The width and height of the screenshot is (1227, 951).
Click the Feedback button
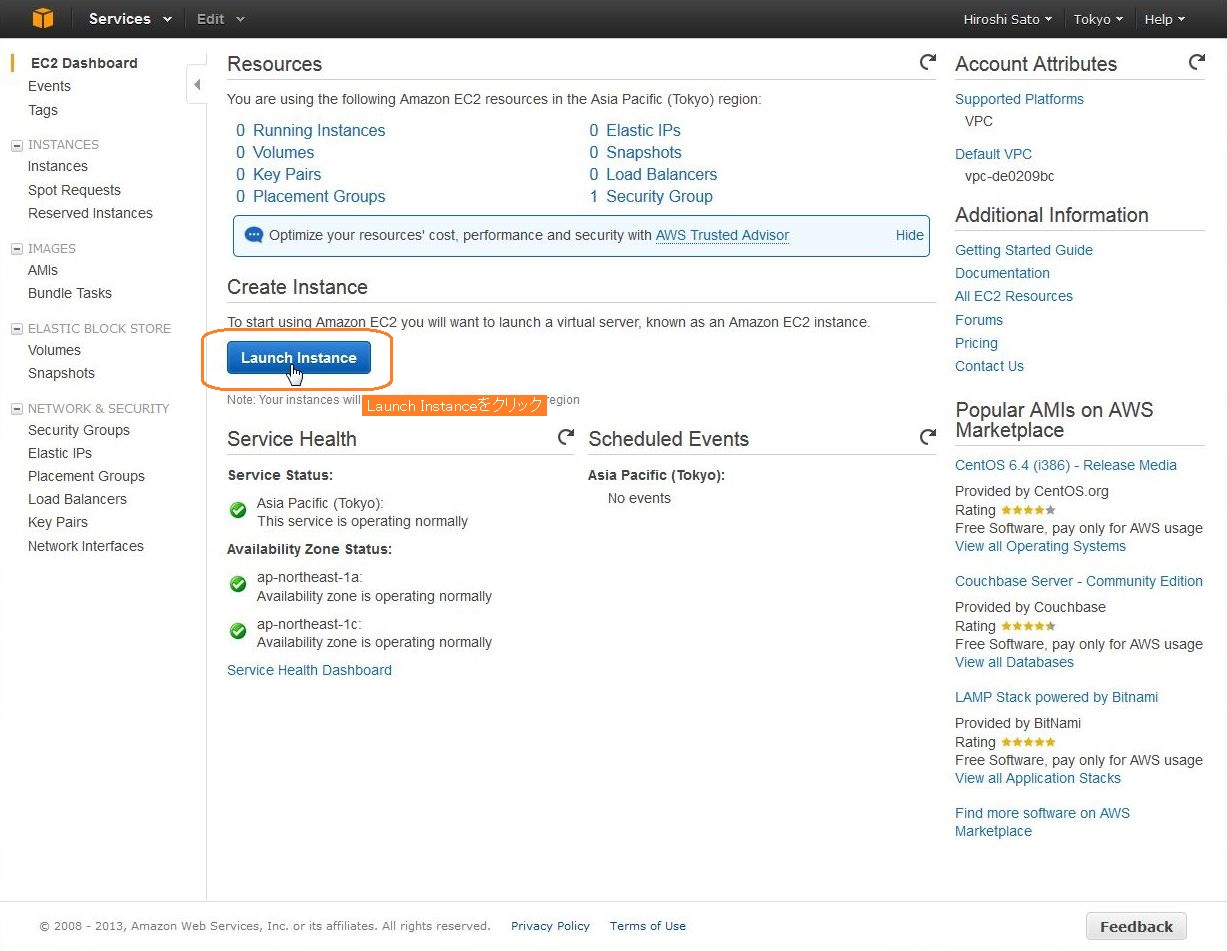(x=1136, y=926)
